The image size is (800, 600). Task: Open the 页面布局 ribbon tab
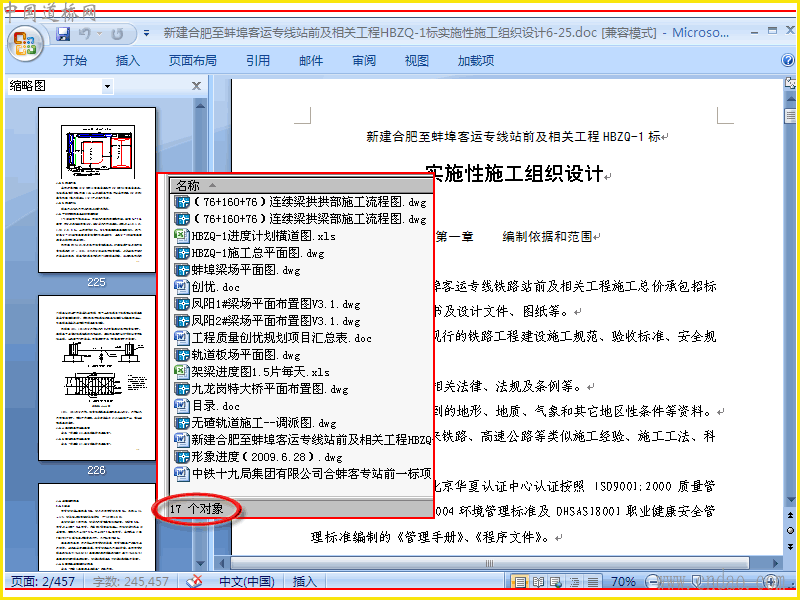(x=192, y=61)
